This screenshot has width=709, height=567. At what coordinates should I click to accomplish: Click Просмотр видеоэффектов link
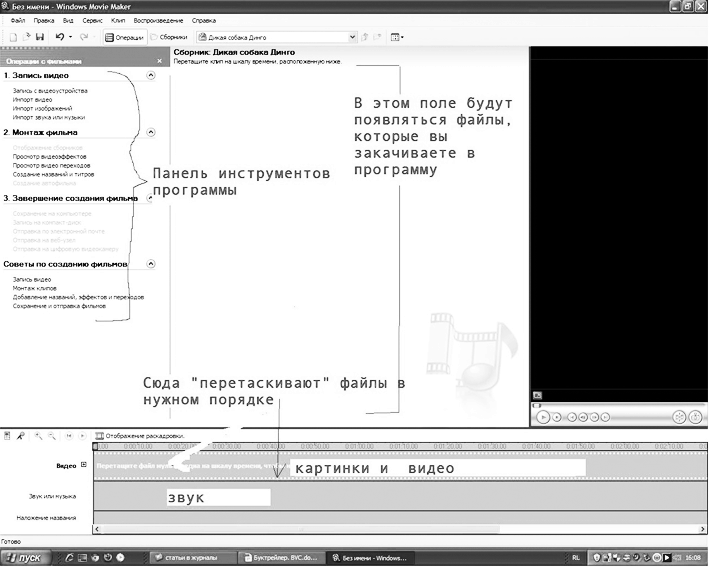tap(49, 157)
